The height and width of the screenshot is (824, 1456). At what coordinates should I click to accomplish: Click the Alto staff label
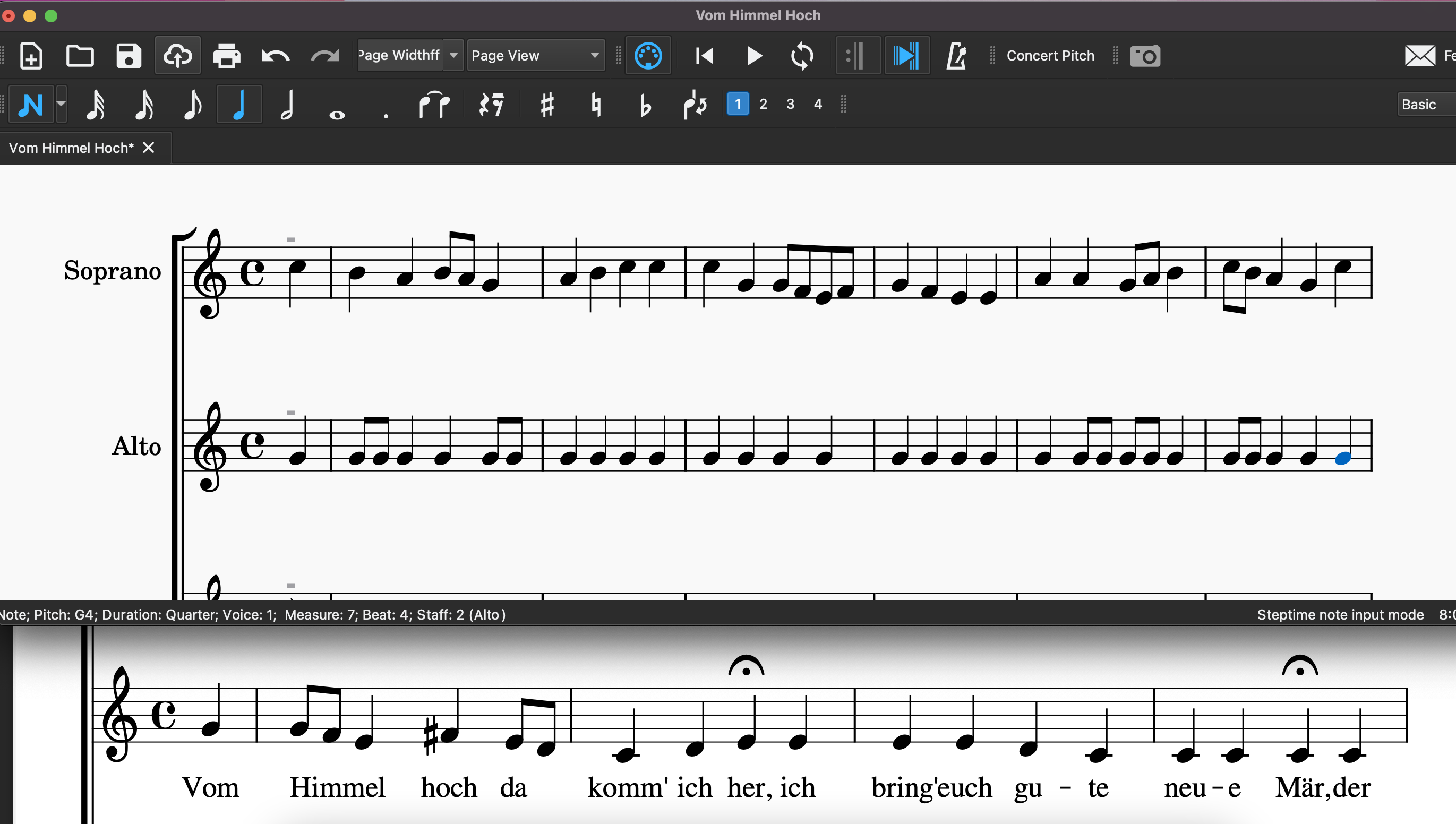point(136,446)
